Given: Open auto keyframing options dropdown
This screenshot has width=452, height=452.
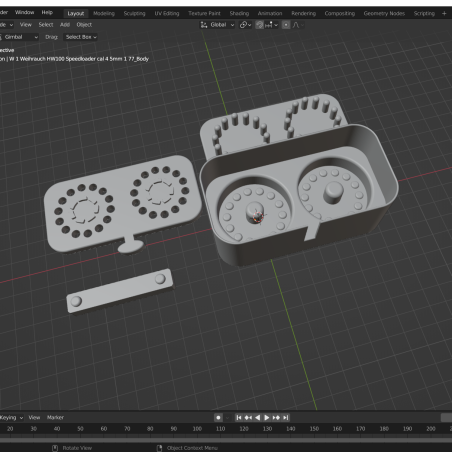Looking at the screenshot, I should point(228,418).
